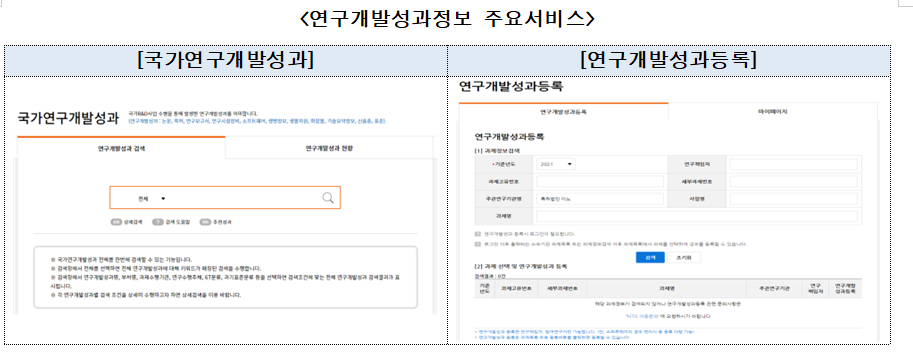Switch to the 연구개발성과 현황 tab
The image size is (913, 362).
point(329,148)
